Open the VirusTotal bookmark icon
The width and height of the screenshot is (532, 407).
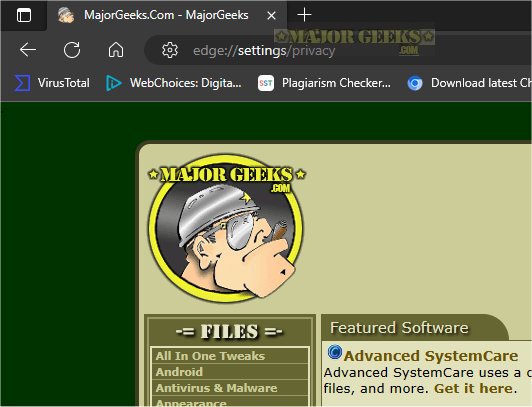coord(22,83)
